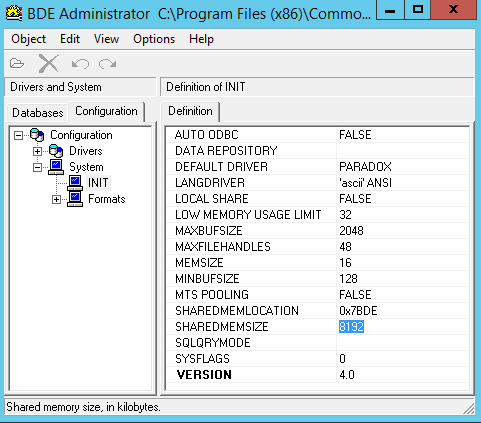
Task: Expand the Formats tree node
Action: click(x=56, y=200)
